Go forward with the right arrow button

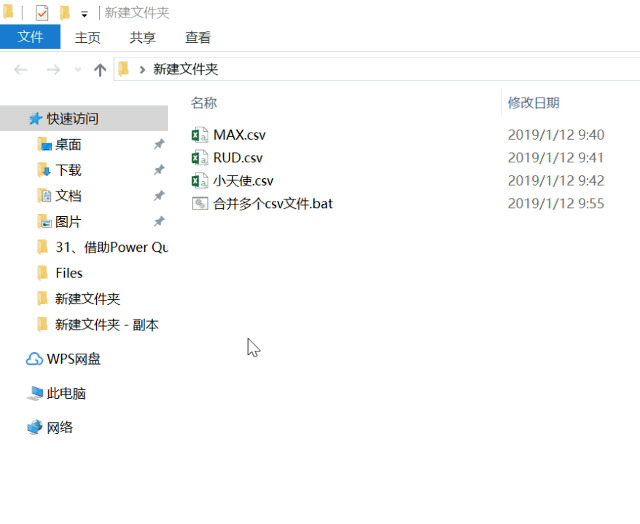53,70
